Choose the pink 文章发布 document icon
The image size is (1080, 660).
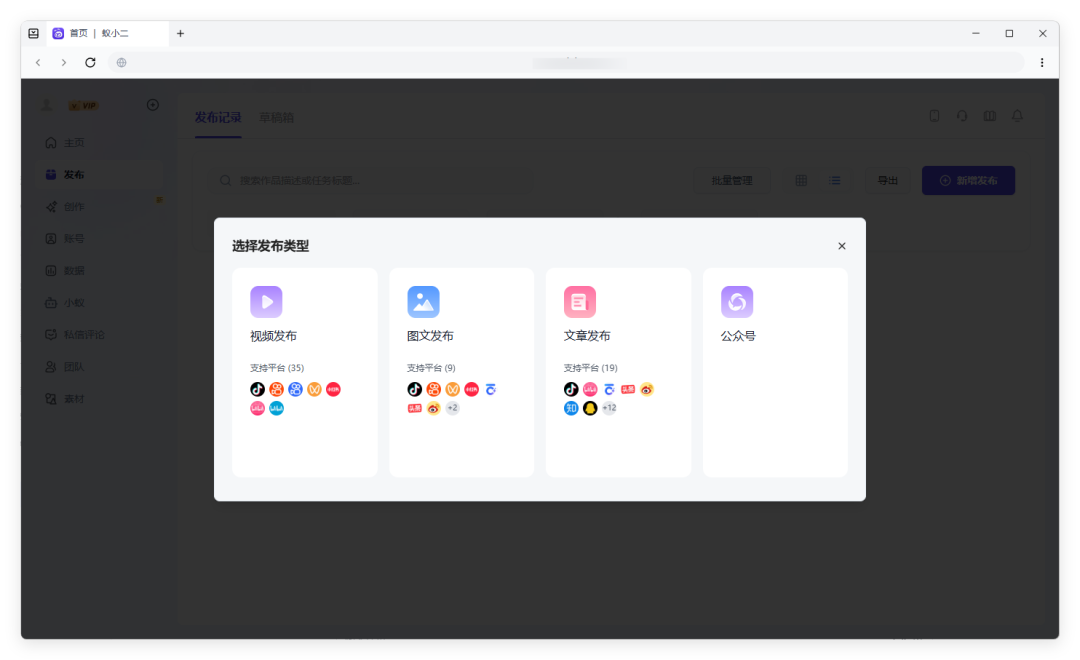coord(580,302)
